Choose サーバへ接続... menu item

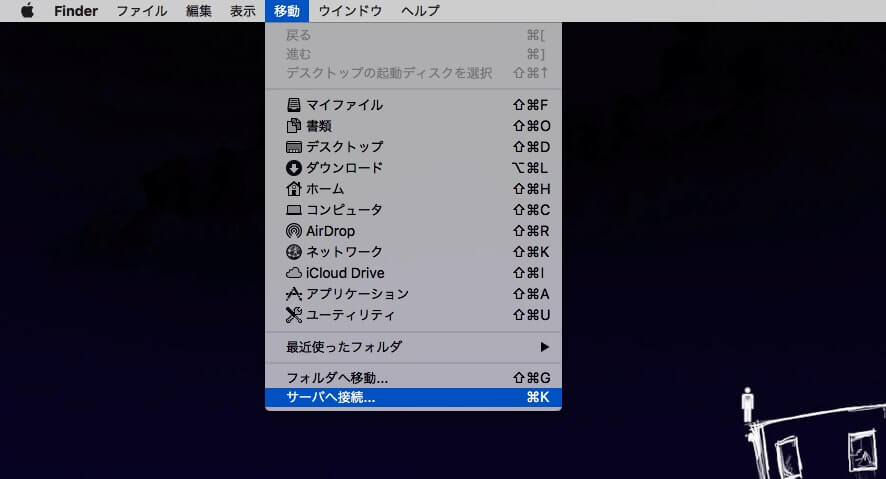point(413,397)
